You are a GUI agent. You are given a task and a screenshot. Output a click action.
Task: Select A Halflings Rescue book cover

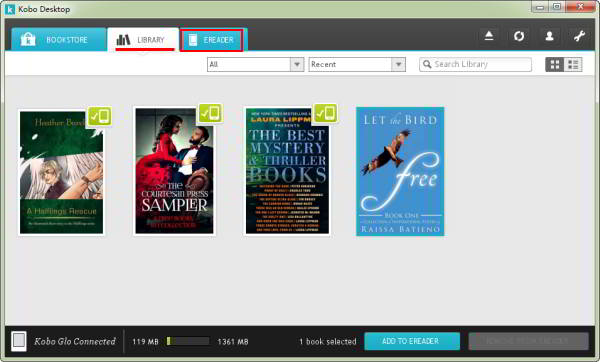pyautogui.click(x=61, y=172)
